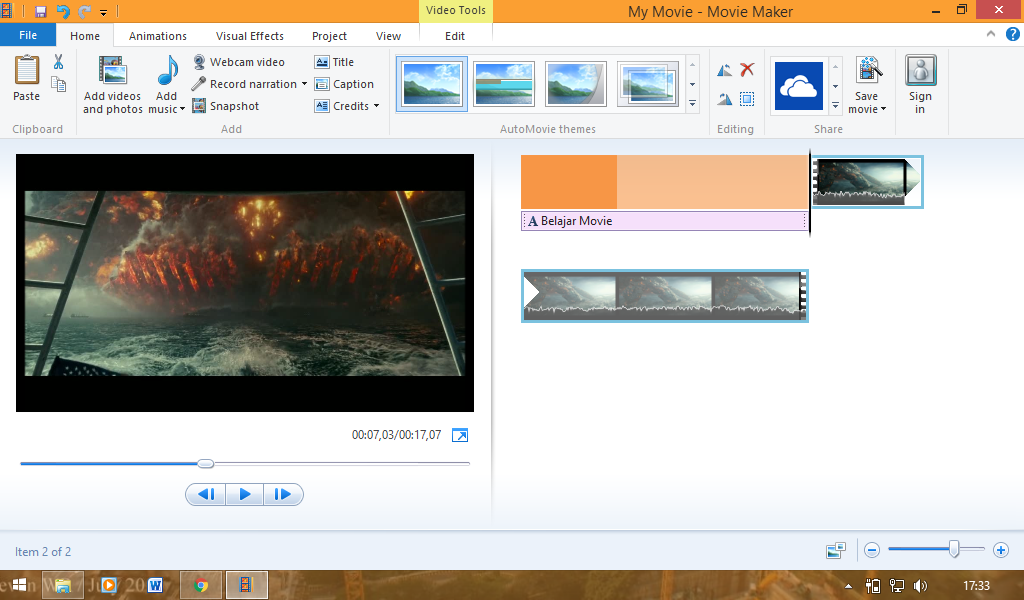This screenshot has height=600, width=1024.
Task: Open Add music dropdown arrow
Action: (x=182, y=109)
